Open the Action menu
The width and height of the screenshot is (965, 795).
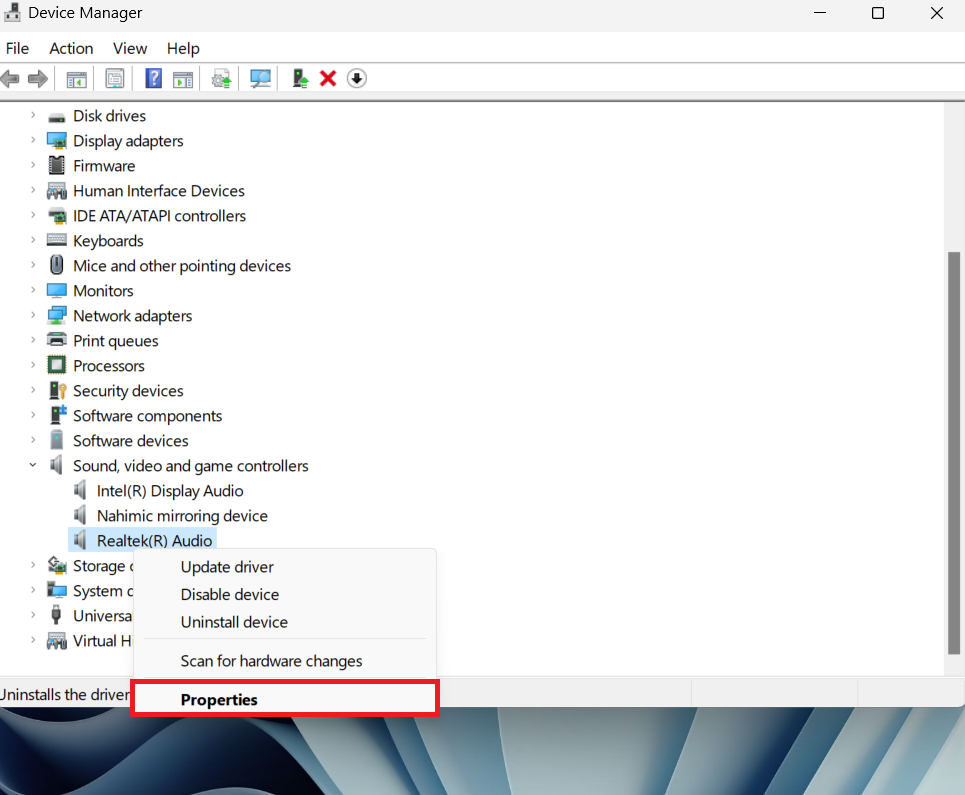click(71, 48)
